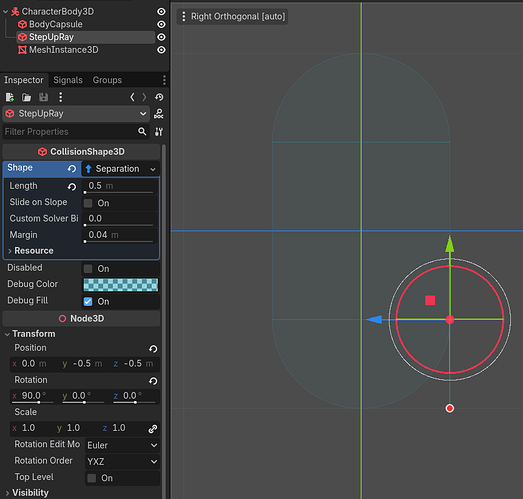The width and height of the screenshot is (523, 499).
Task: Open the property tools settings icon
Action: [x=159, y=132]
